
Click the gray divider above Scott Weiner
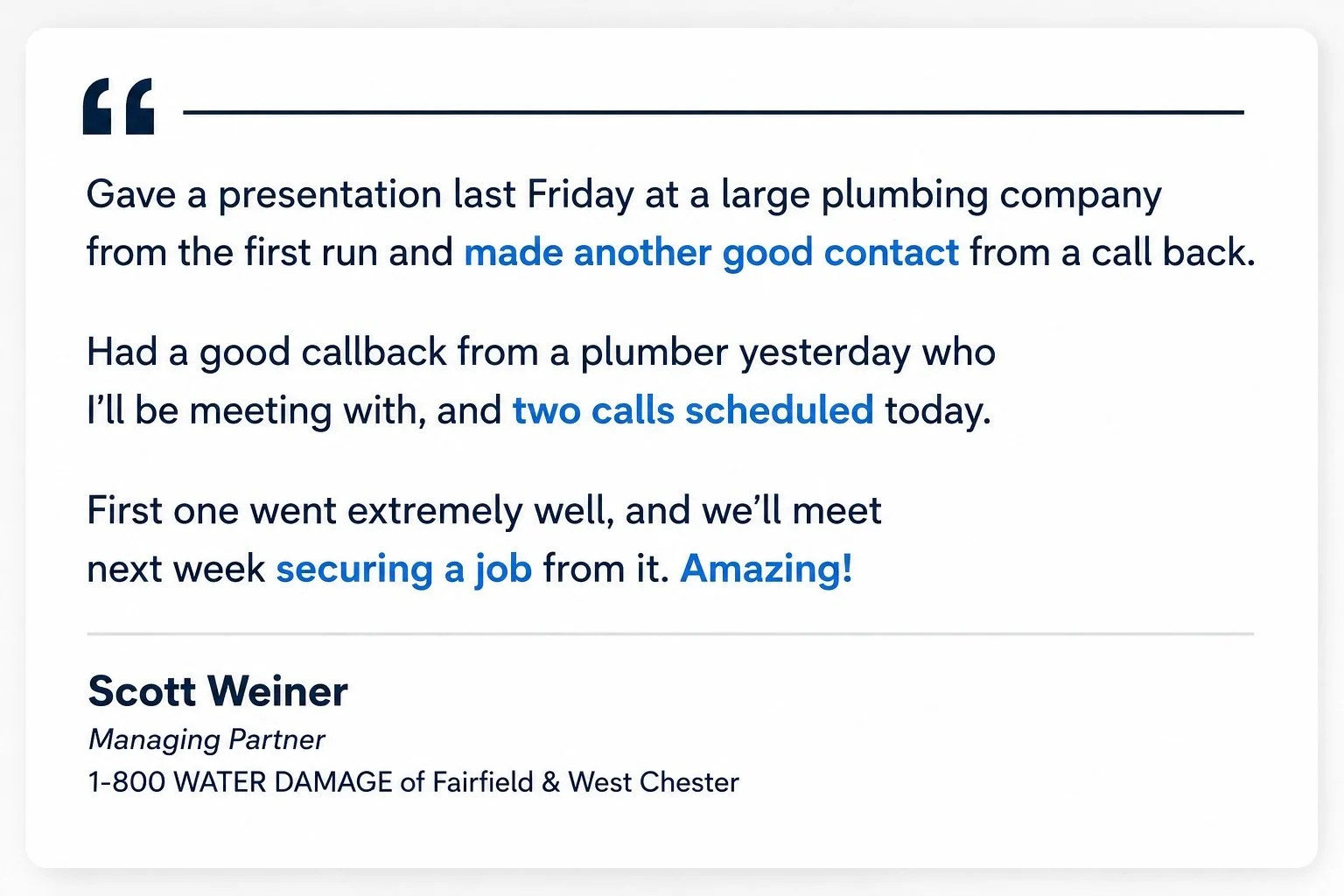pos(670,633)
